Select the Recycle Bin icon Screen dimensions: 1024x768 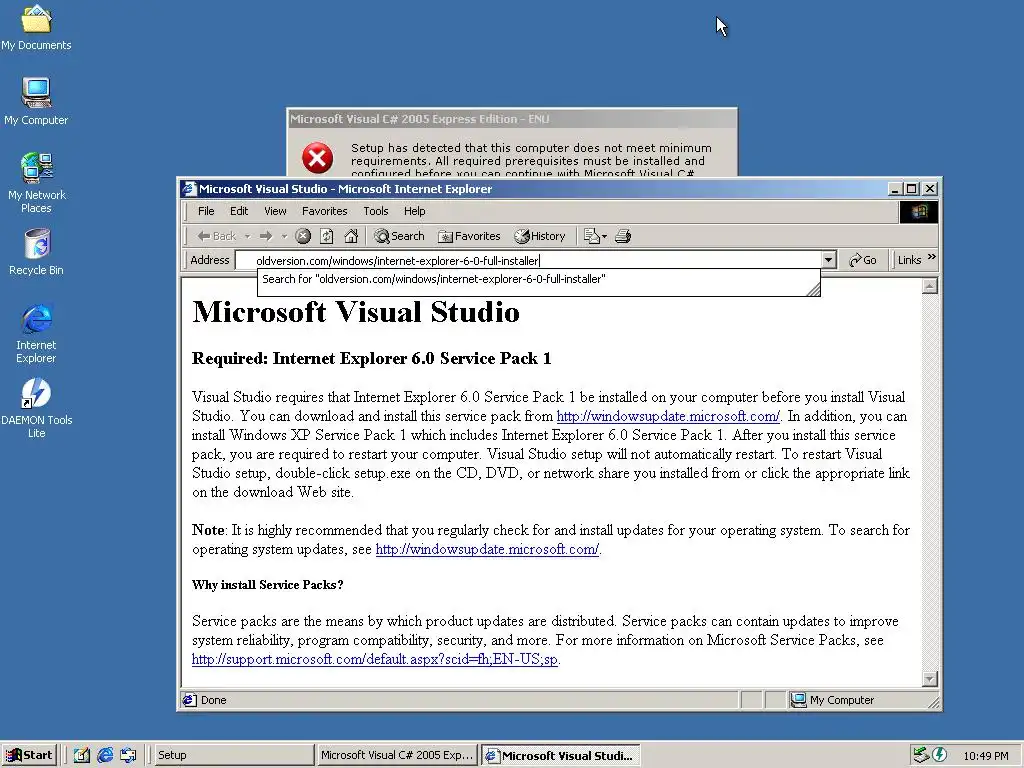(x=37, y=252)
